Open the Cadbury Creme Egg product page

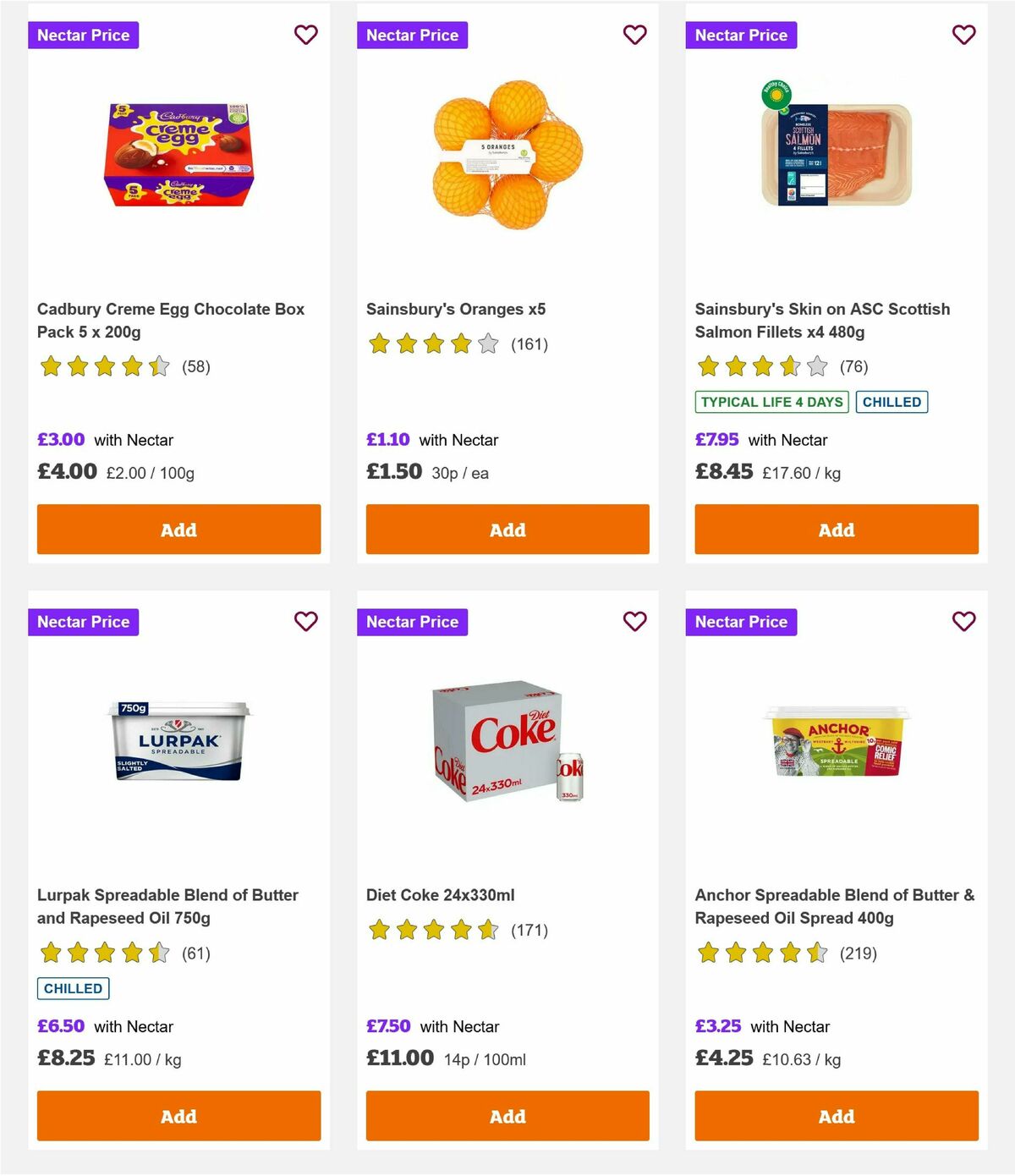pos(171,321)
